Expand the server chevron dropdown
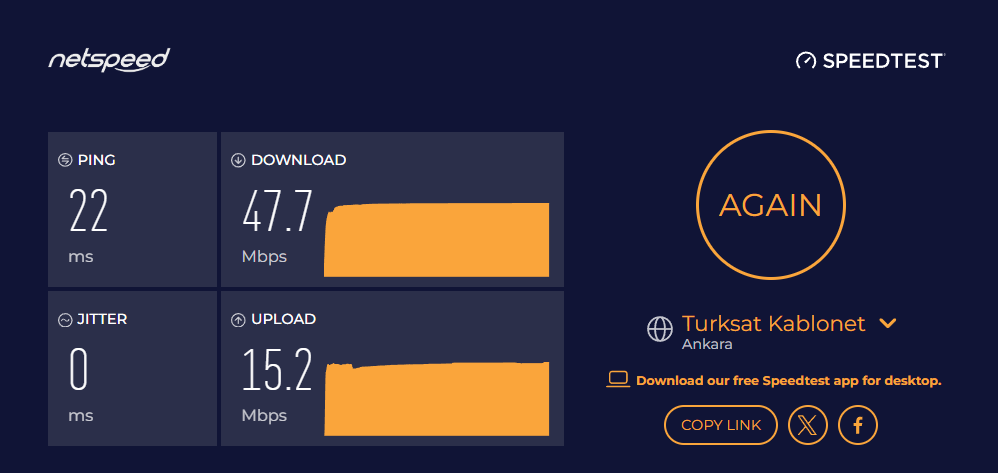Viewport: 998px width, 473px height. [887, 323]
